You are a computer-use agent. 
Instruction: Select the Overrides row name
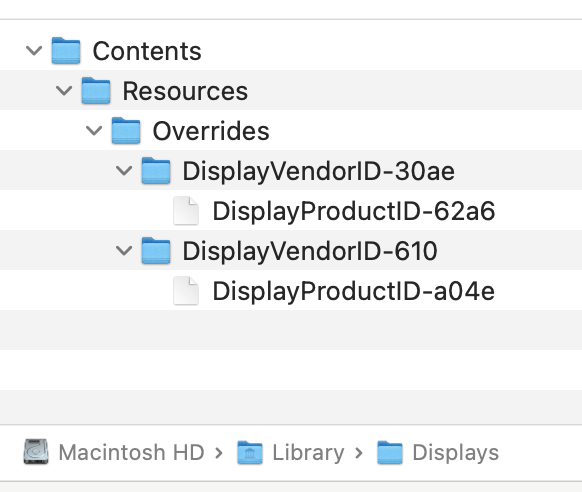211,131
